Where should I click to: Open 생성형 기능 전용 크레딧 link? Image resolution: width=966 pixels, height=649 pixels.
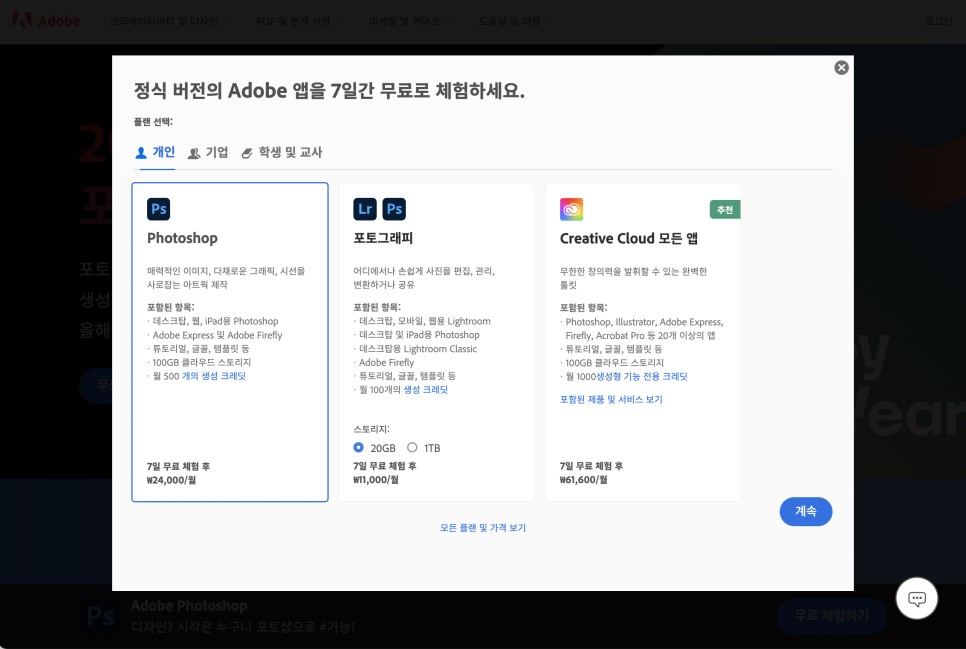642,377
